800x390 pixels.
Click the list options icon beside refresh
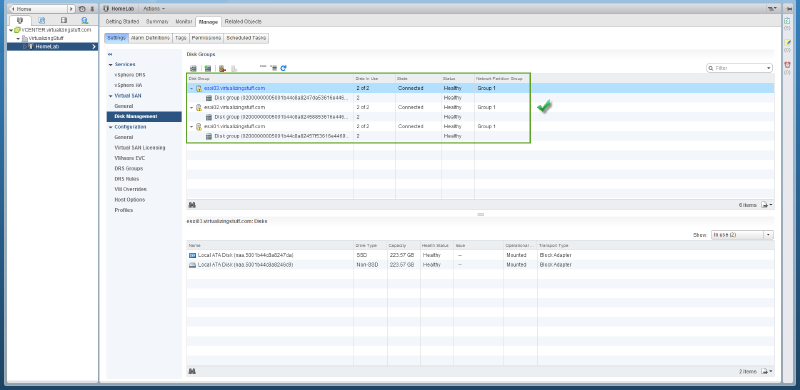[273, 67]
